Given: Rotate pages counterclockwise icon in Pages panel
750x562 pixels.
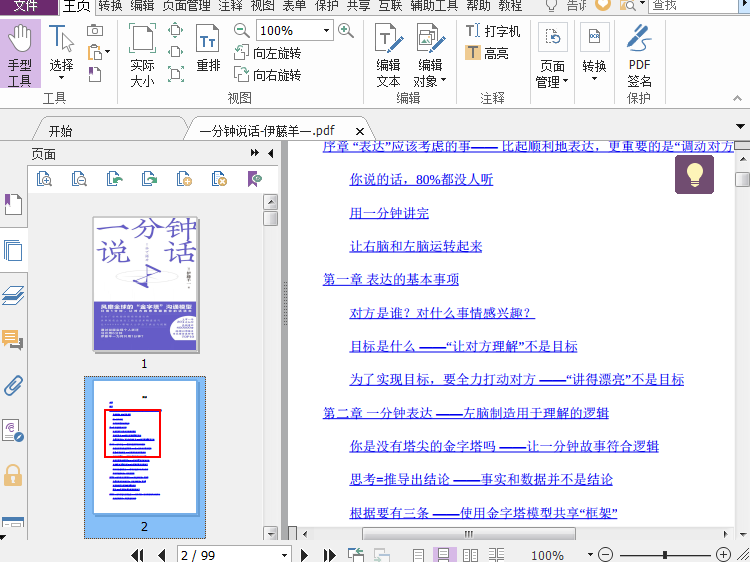Looking at the screenshot, I should tap(114, 179).
